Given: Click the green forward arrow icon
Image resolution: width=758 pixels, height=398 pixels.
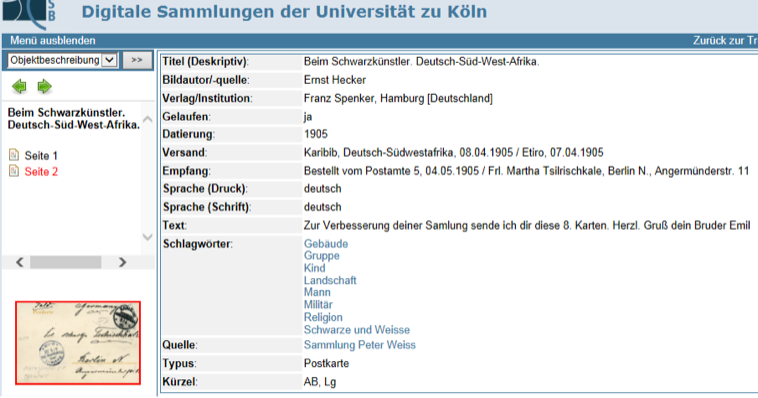Looking at the screenshot, I should pyautogui.click(x=44, y=87).
